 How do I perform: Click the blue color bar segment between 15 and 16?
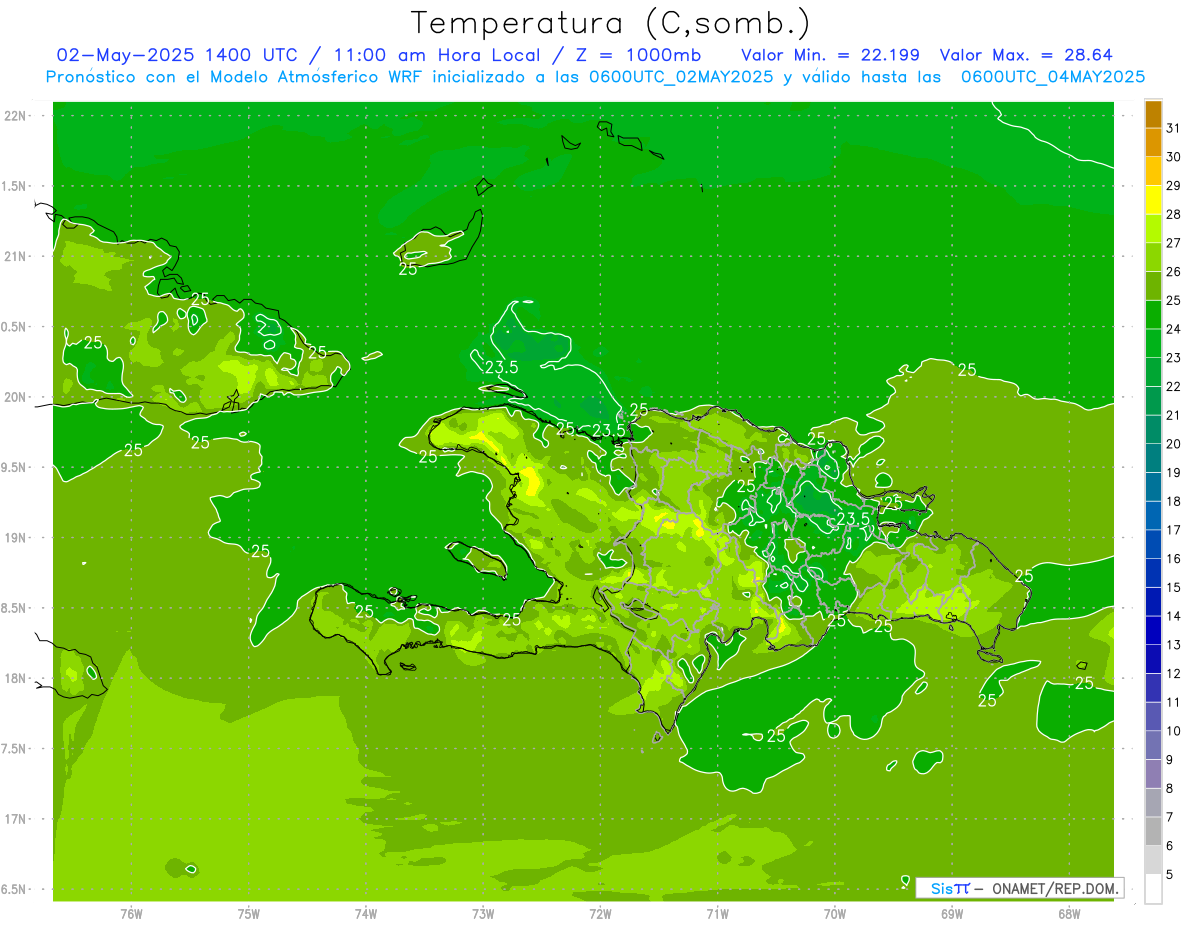click(1153, 573)
